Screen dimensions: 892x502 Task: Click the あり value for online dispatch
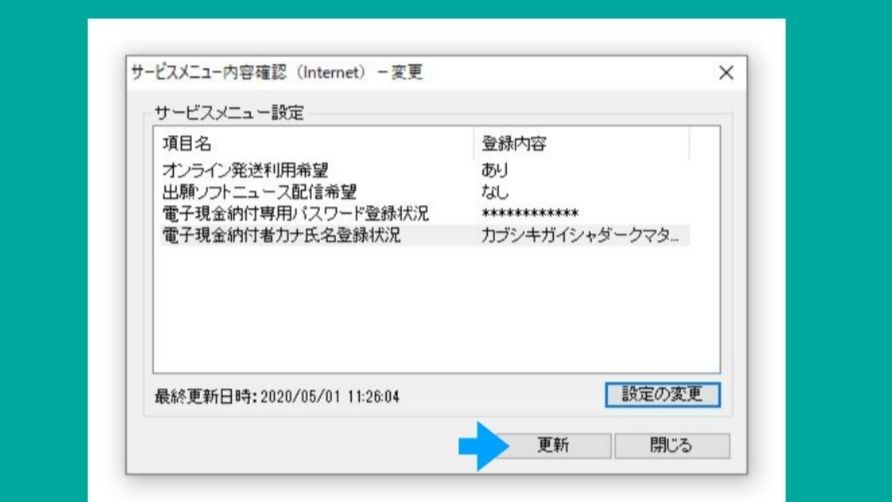tap(495, 170)
